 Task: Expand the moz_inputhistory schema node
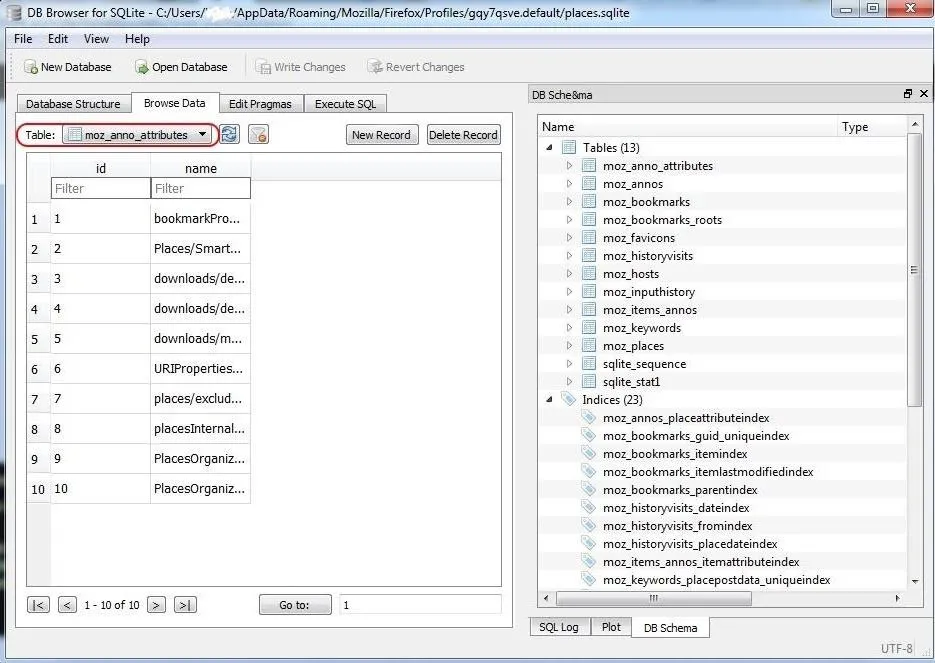[x=569, y=292]
